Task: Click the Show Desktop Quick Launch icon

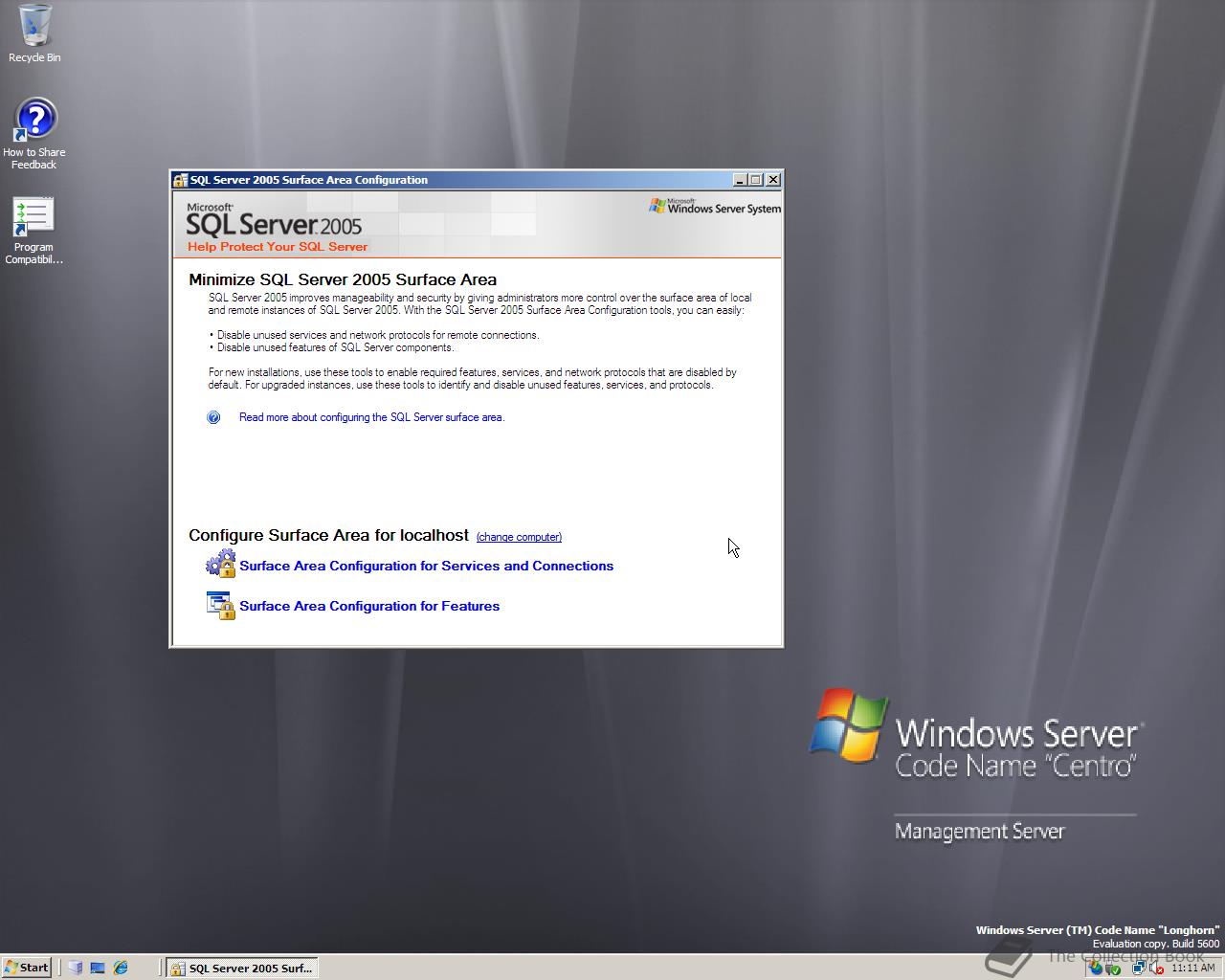Action: 98,968
